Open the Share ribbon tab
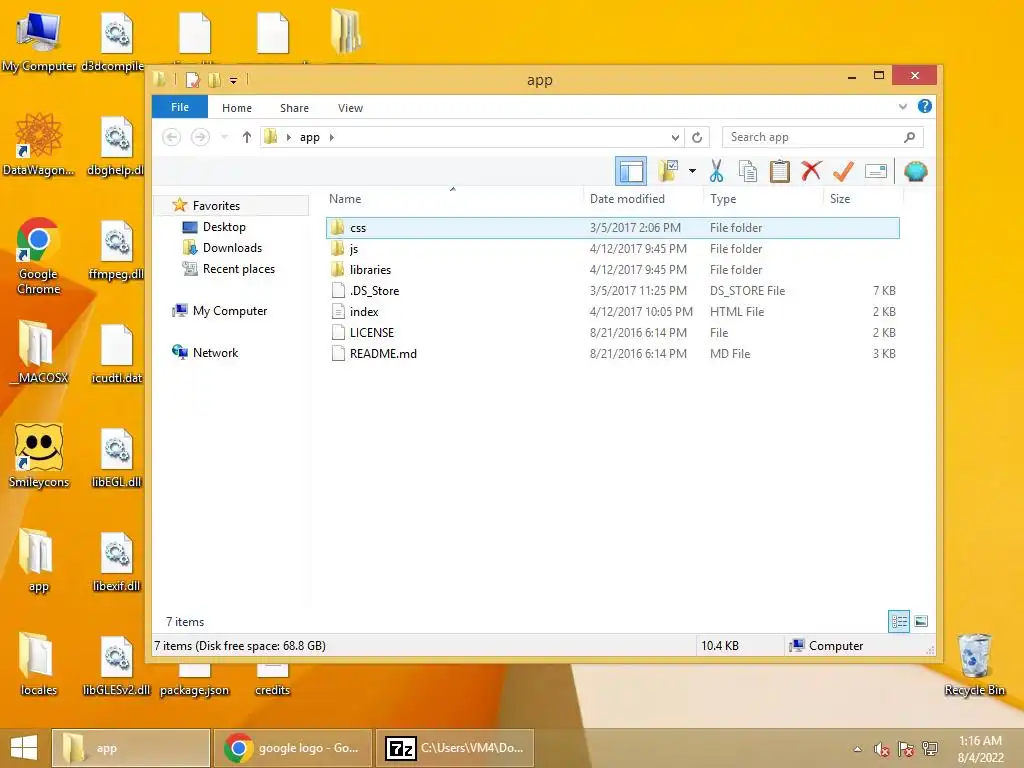 294,108
